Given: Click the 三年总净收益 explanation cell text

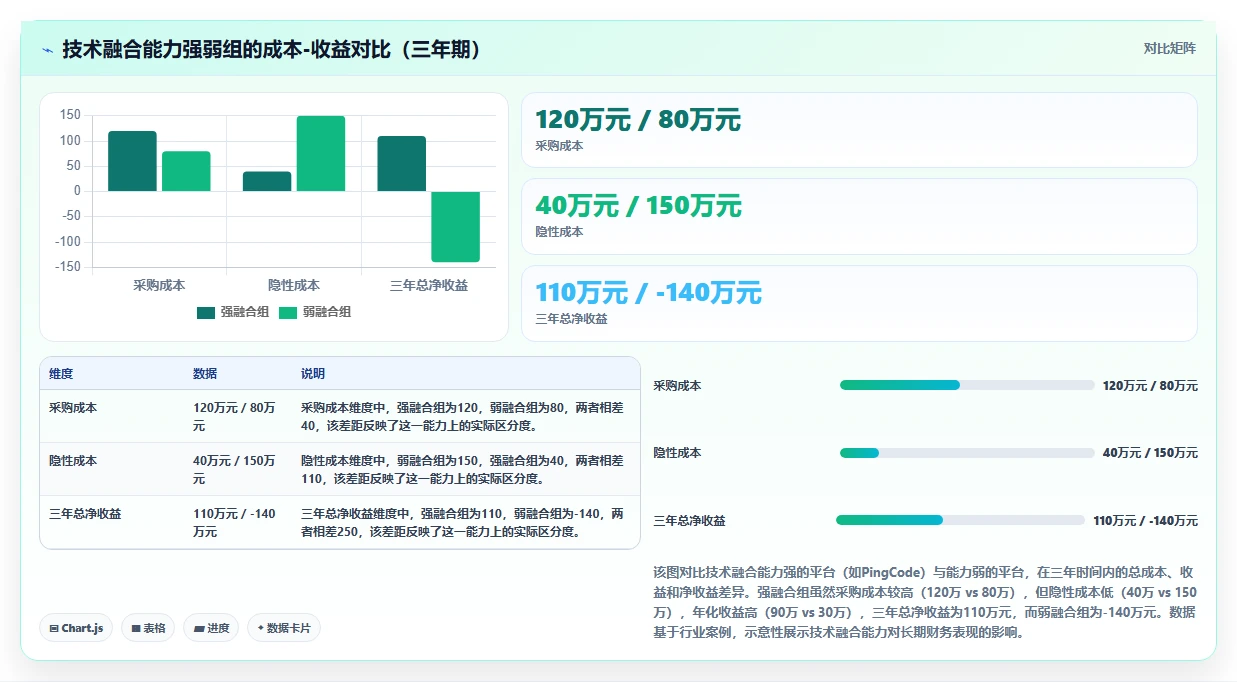Looking at the screenshot, I should 462,523.
